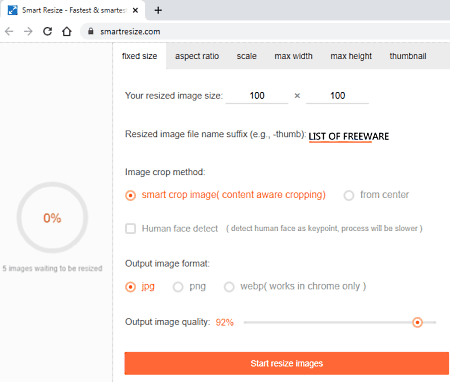Image resolution: width=450 pixels, height=382 pixels.
Task: Select jpg output format
Action: point(130,287)
